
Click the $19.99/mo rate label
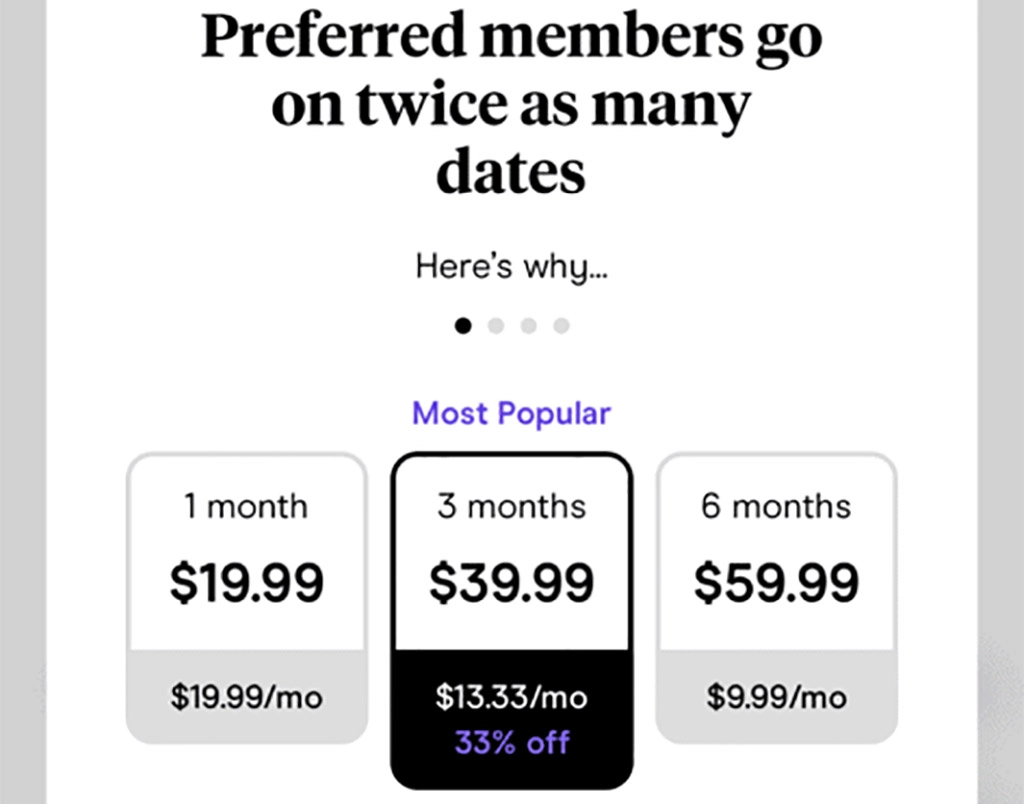coord(245,697)
